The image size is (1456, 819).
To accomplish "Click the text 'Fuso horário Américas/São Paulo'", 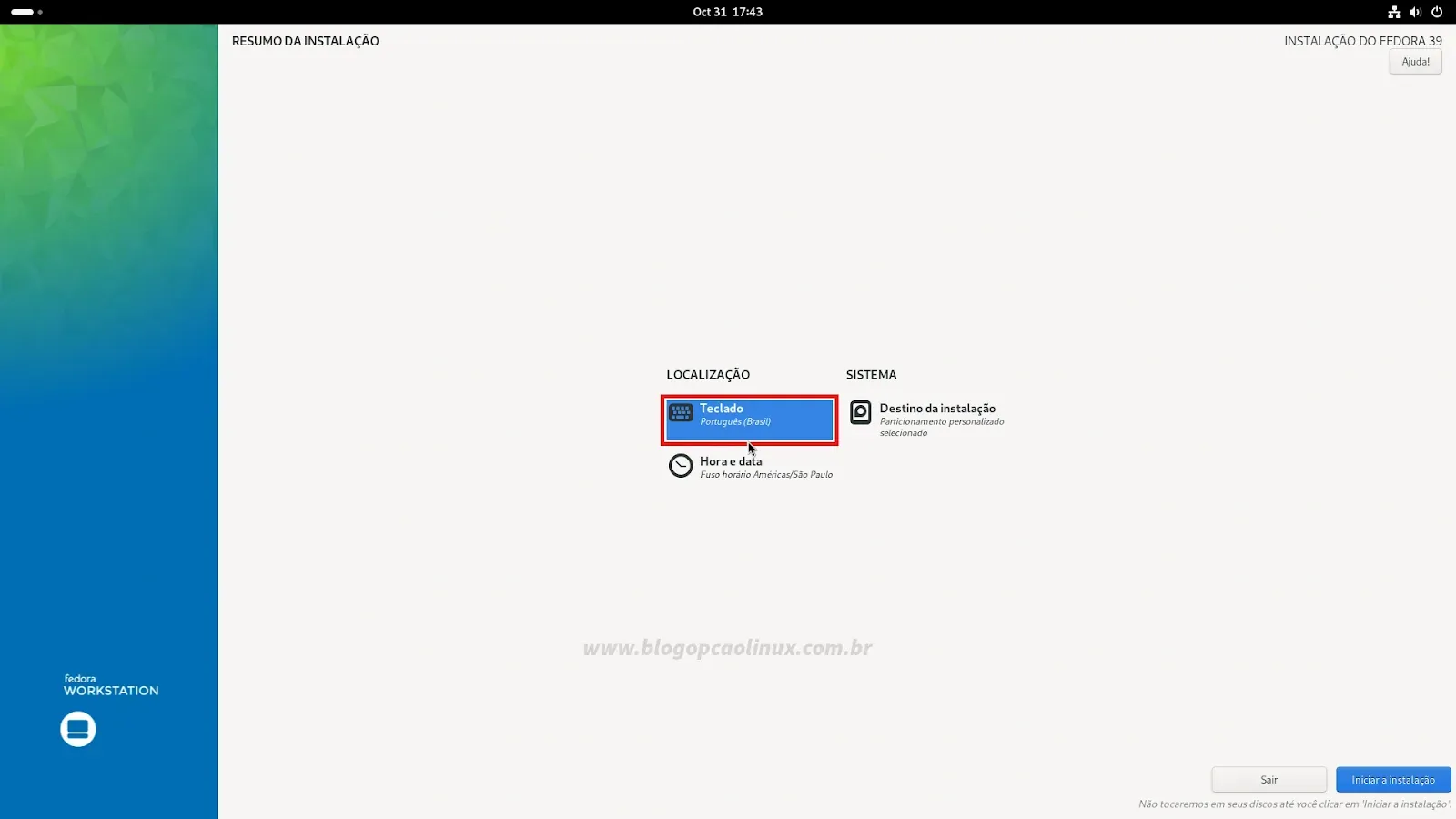I will pyautogui.click(x=766, y=475).
